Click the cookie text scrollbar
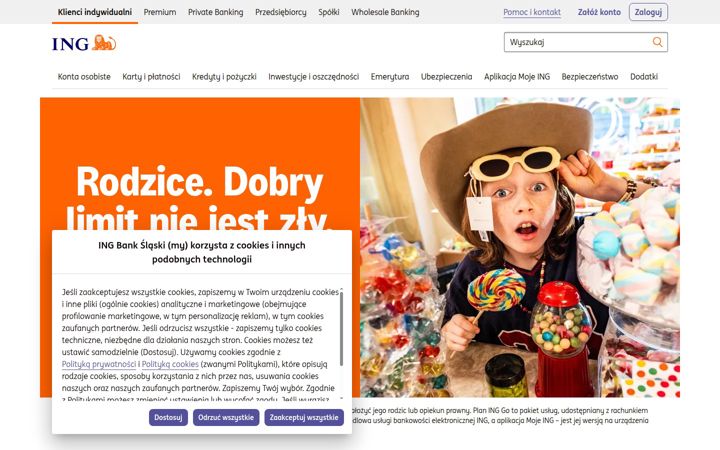720x450 pixels. click(342, 328)
